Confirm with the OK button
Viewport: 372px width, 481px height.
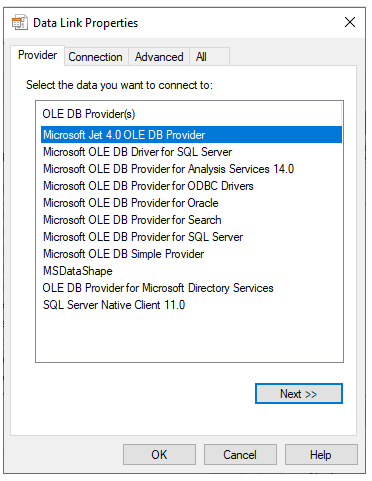point(159,455)
